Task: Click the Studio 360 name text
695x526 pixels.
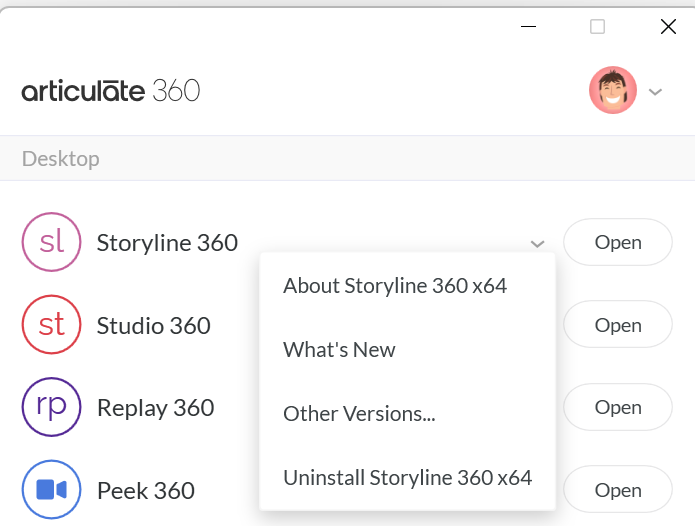Action: (154, 325)
